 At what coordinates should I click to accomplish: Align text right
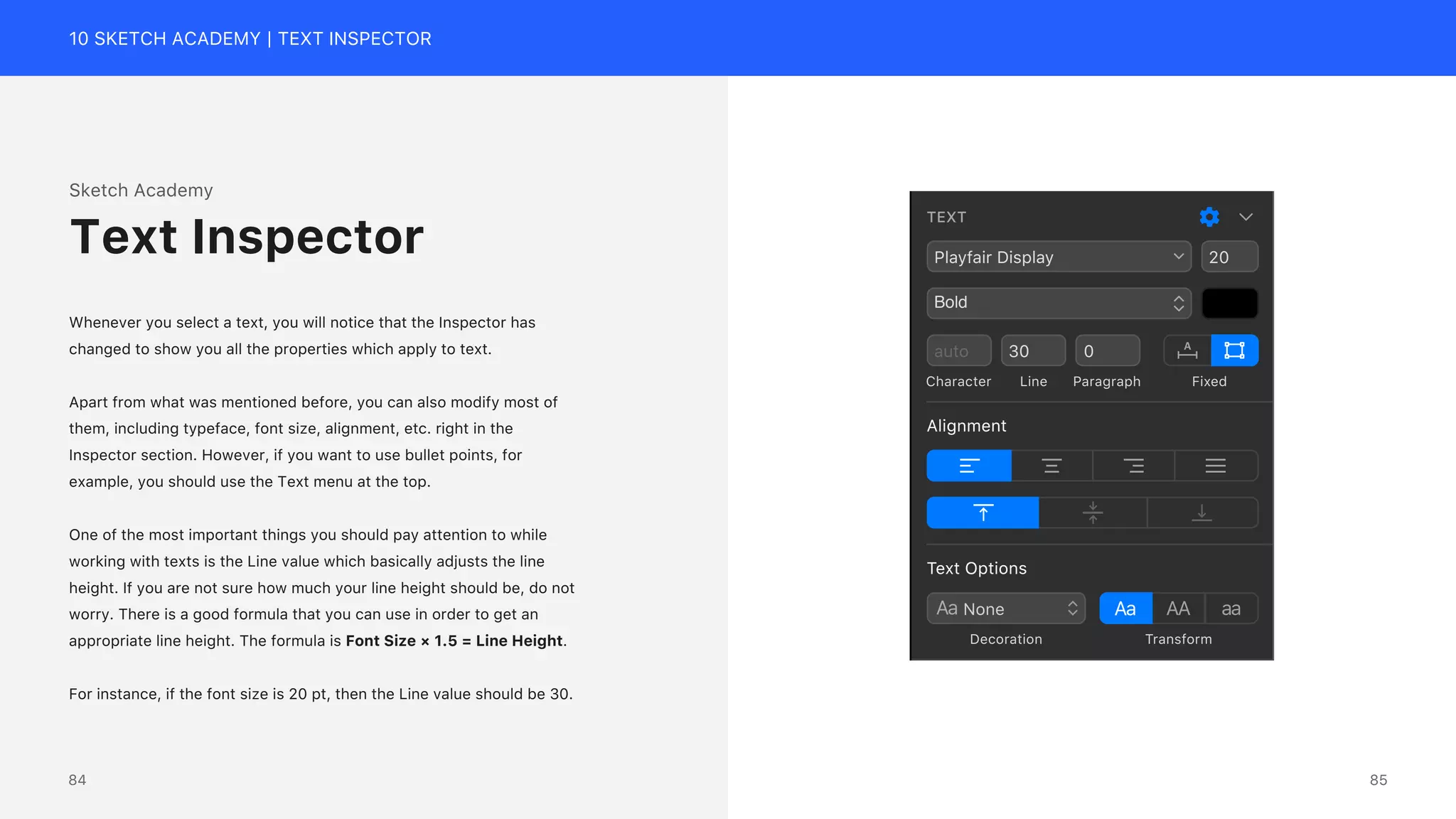(1134, 466)
